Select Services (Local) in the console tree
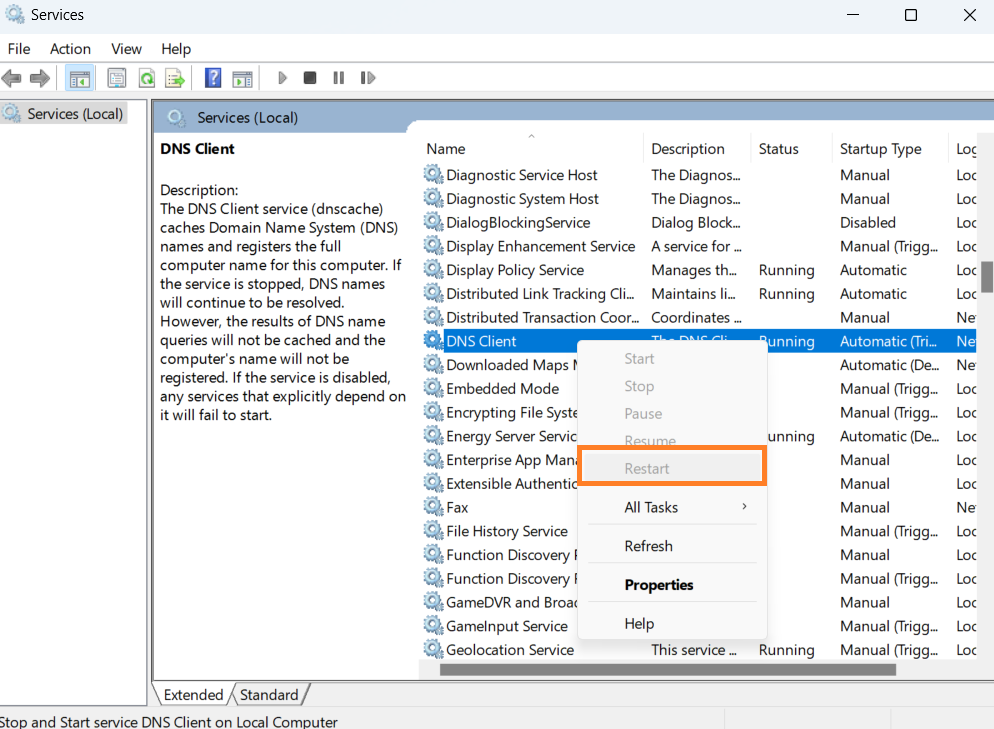 75,114
